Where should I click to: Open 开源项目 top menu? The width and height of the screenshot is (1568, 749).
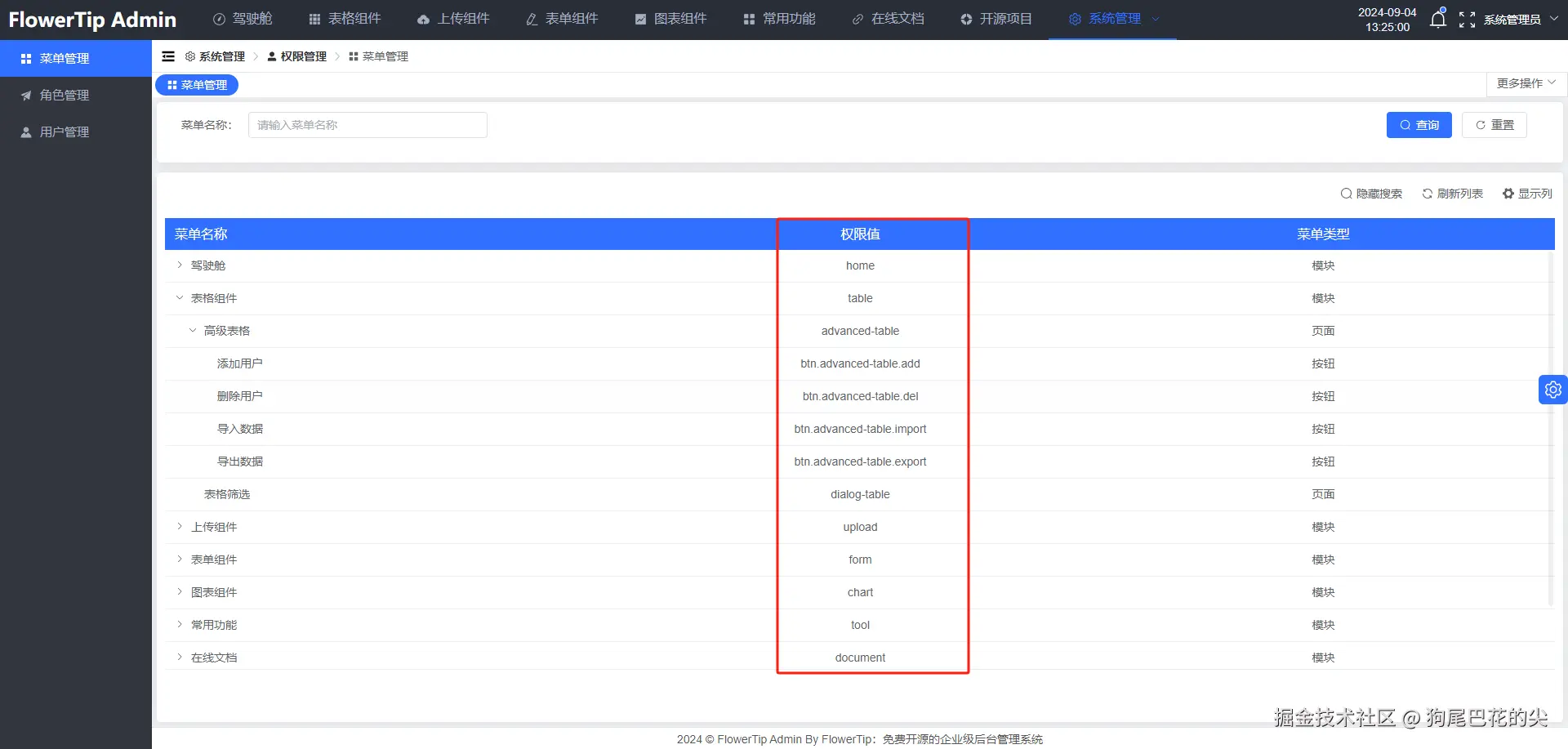[x=996, y=19]
